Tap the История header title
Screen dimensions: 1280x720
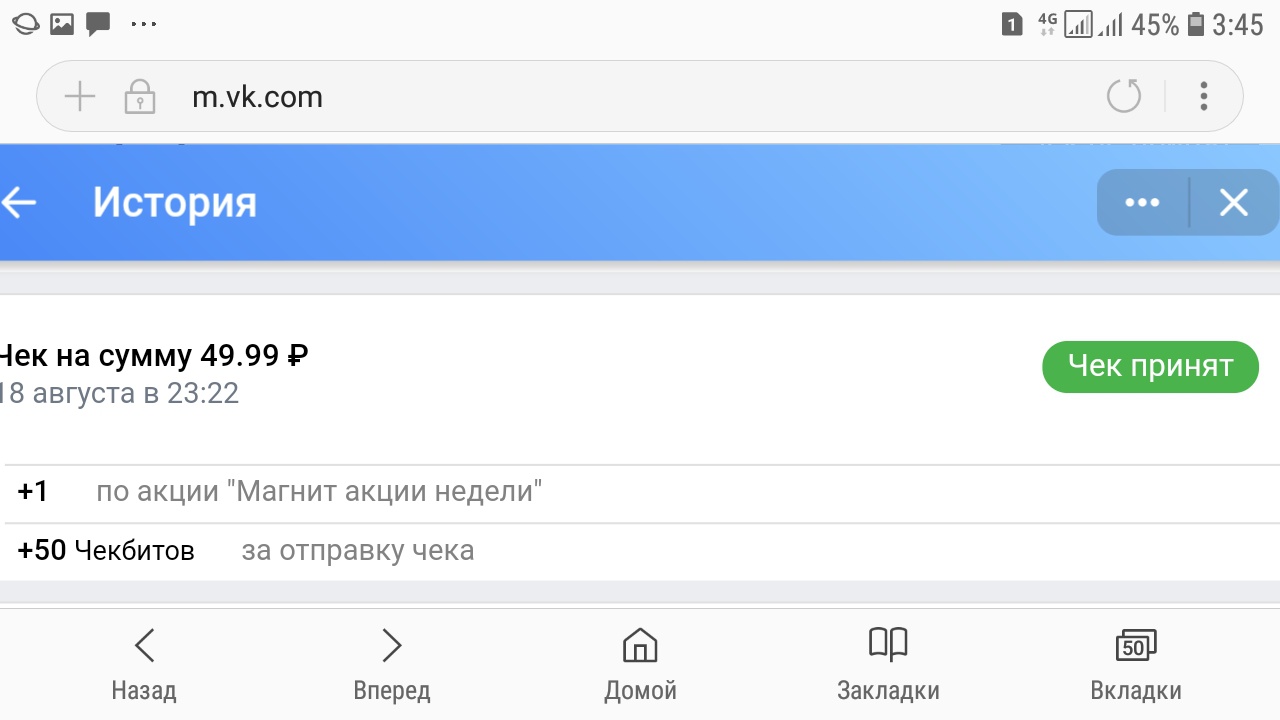point(175,203)
